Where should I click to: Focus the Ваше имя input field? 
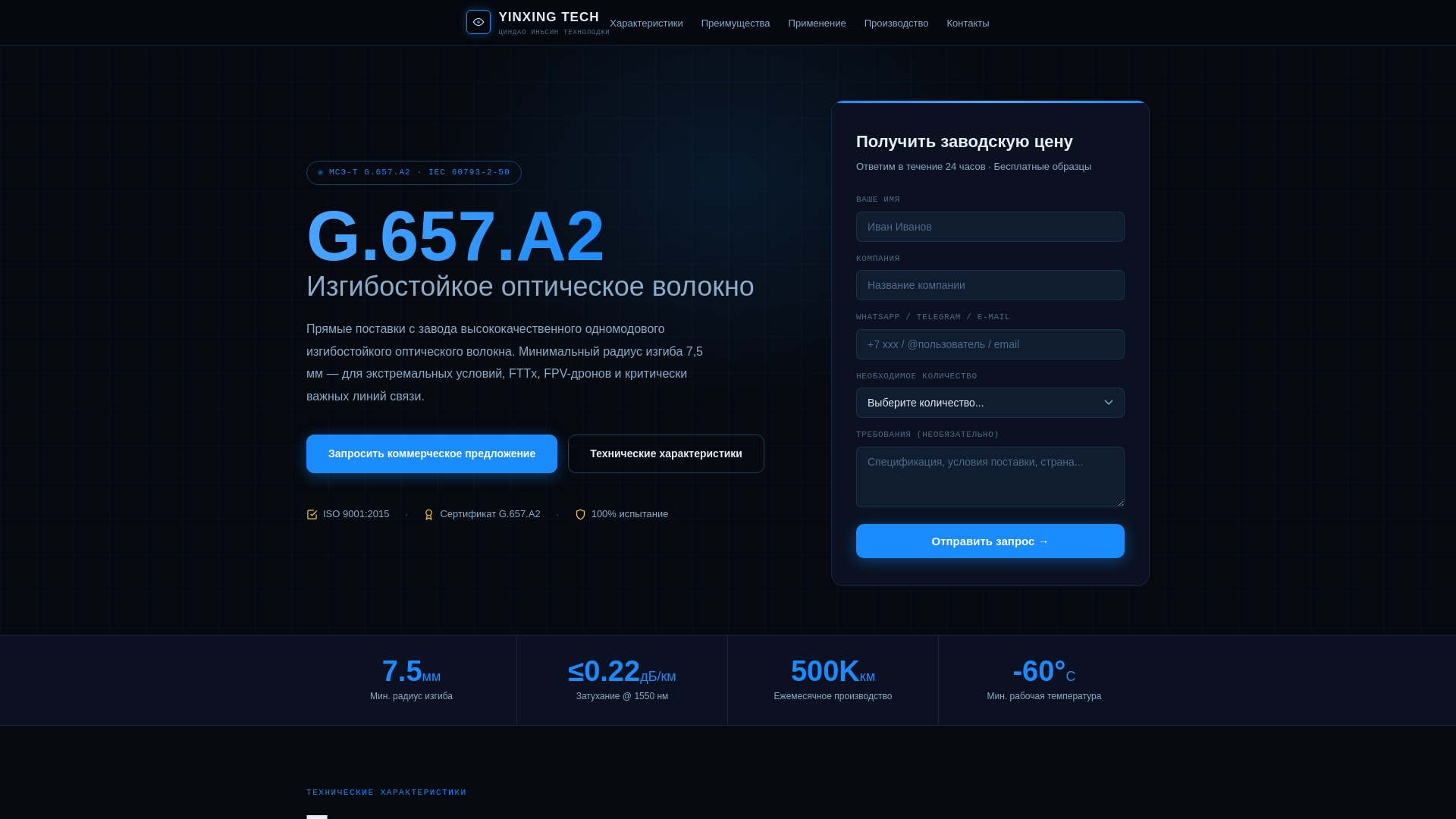point(990,227)
